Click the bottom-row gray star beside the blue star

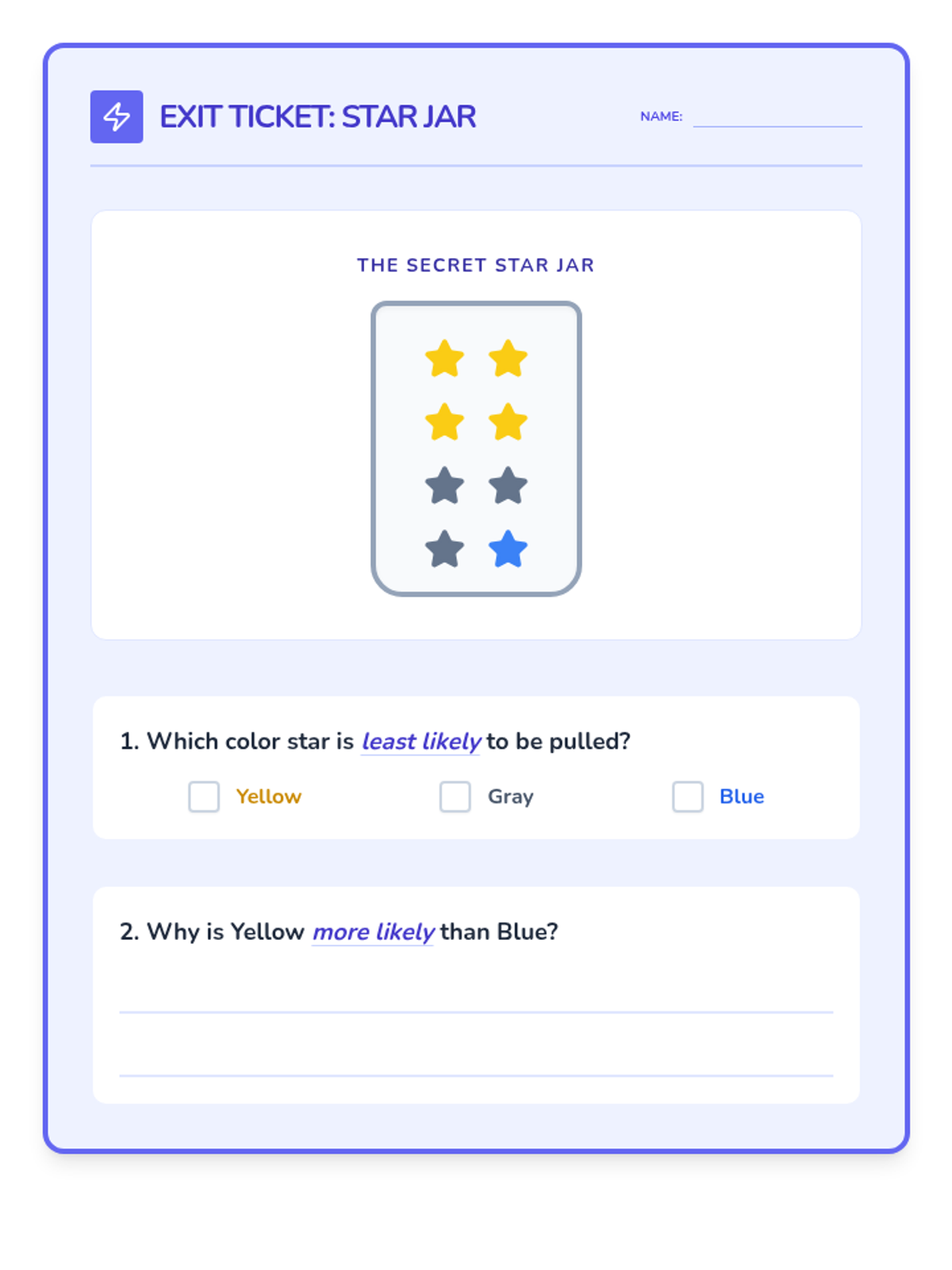coord(444,549)
